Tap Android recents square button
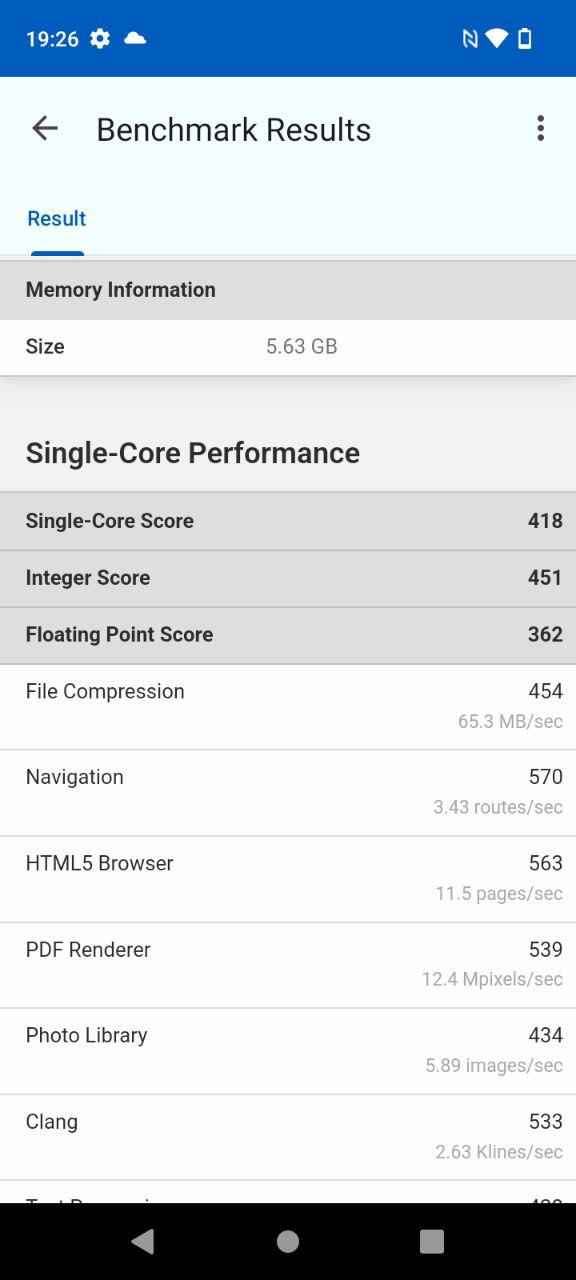This screenshot has width=576, height=1280. [x=432, y=1241]
